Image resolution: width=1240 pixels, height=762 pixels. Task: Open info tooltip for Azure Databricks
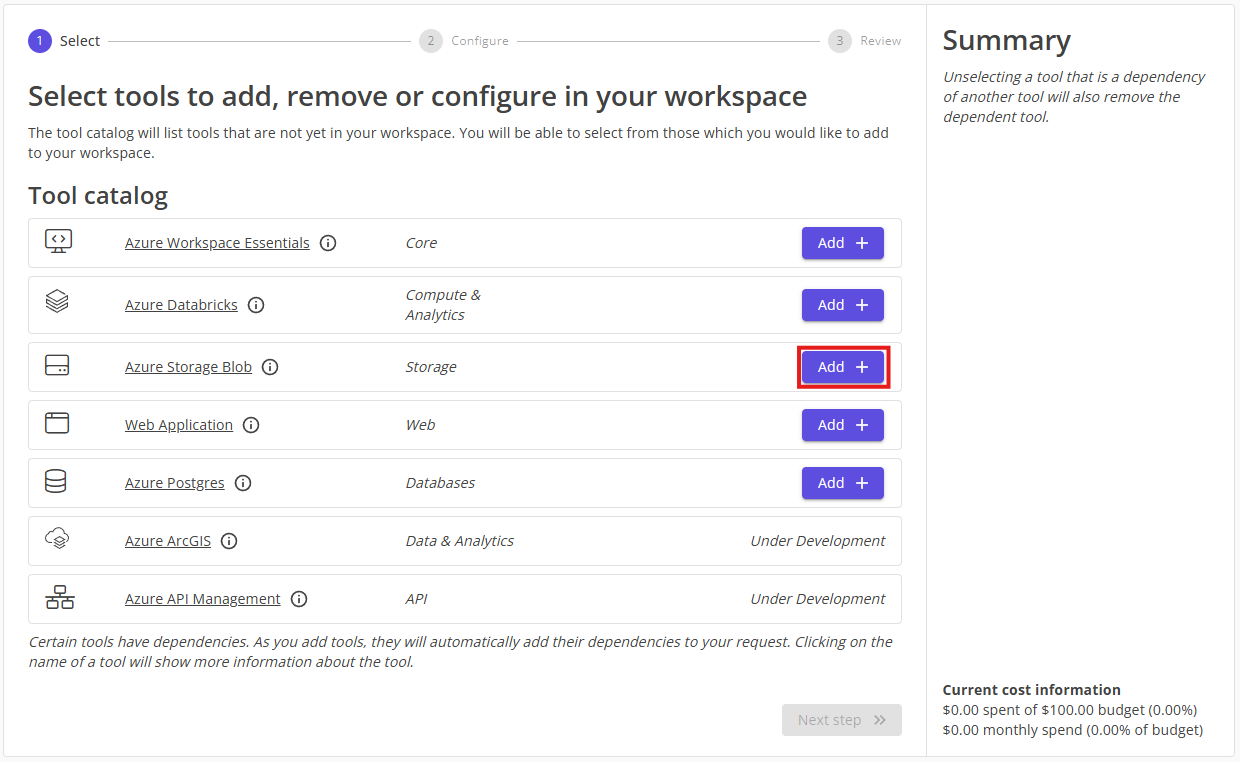pyautogui.click(x=256, y=305)
